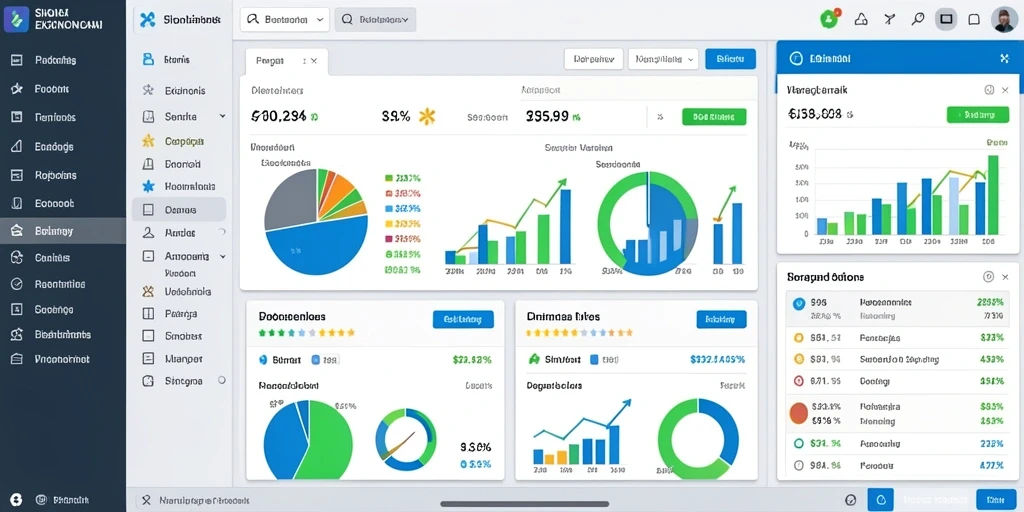This screenshot has height=512, width=1024.
Task: Expand the dropdown left of the blue toolbar button
Action: [x=663, y=59]
